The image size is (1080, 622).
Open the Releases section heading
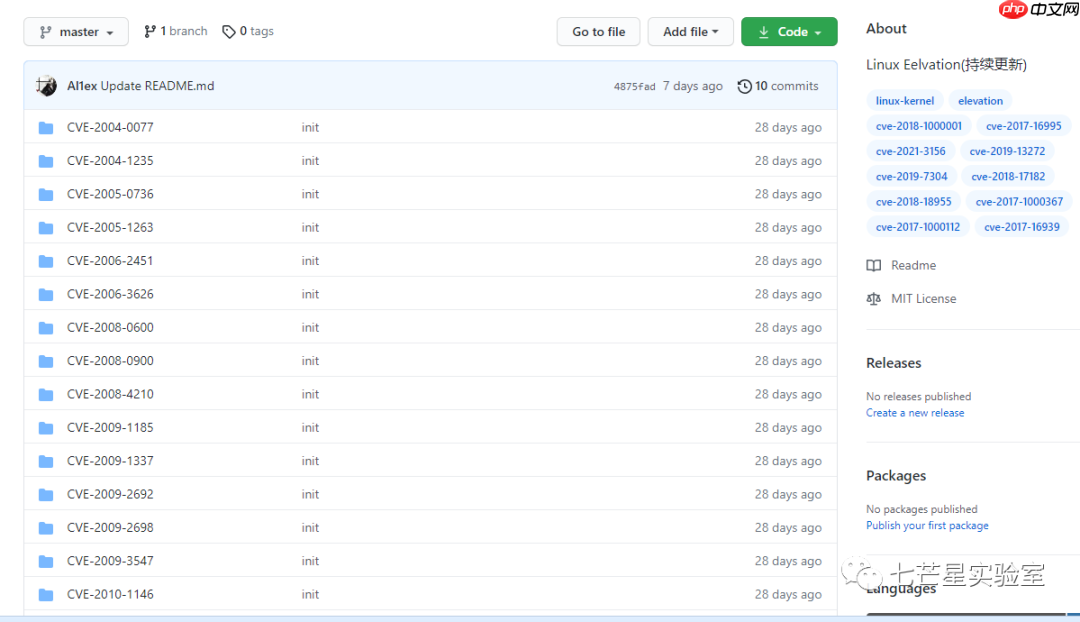(x=893, y=363)
